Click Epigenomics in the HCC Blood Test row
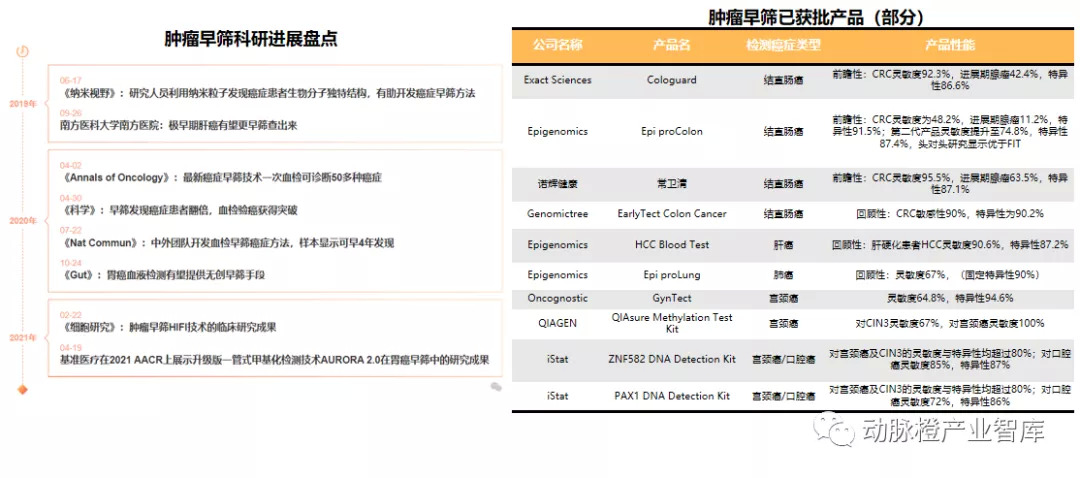Image resolution: width=1080 pixels, height=478 pixels. click(557, 245)
